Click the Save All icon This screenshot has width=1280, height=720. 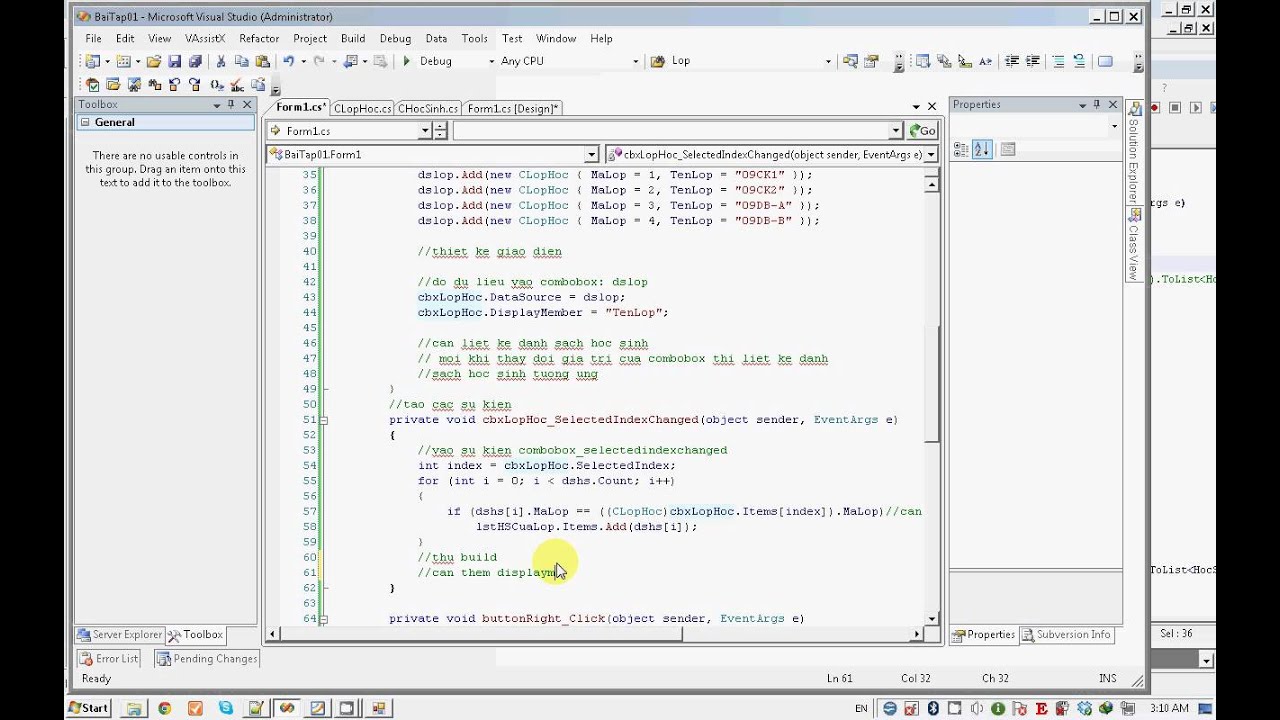[x=195, y=61]
